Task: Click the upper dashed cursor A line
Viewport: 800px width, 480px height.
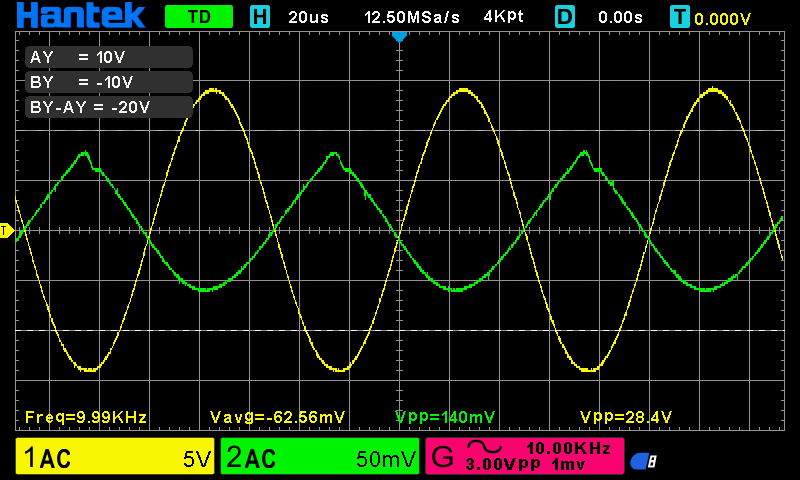Action: click(399, 131)
